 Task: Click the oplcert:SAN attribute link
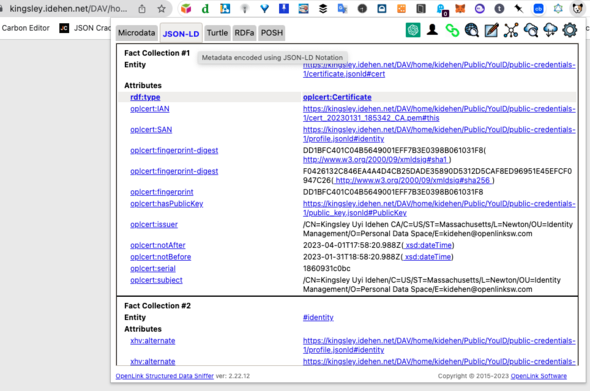151,130
